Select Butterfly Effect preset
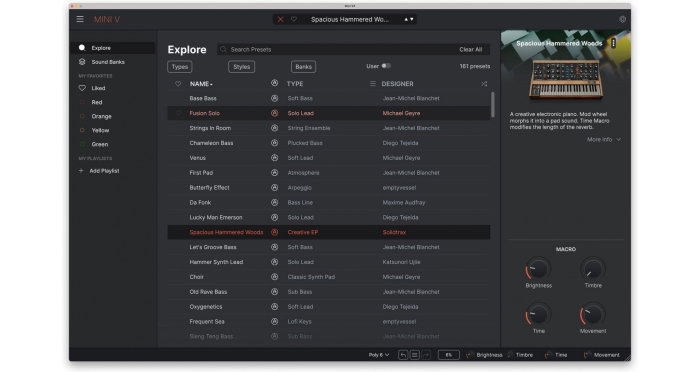The image size is (700, 372). pos(329,188)
